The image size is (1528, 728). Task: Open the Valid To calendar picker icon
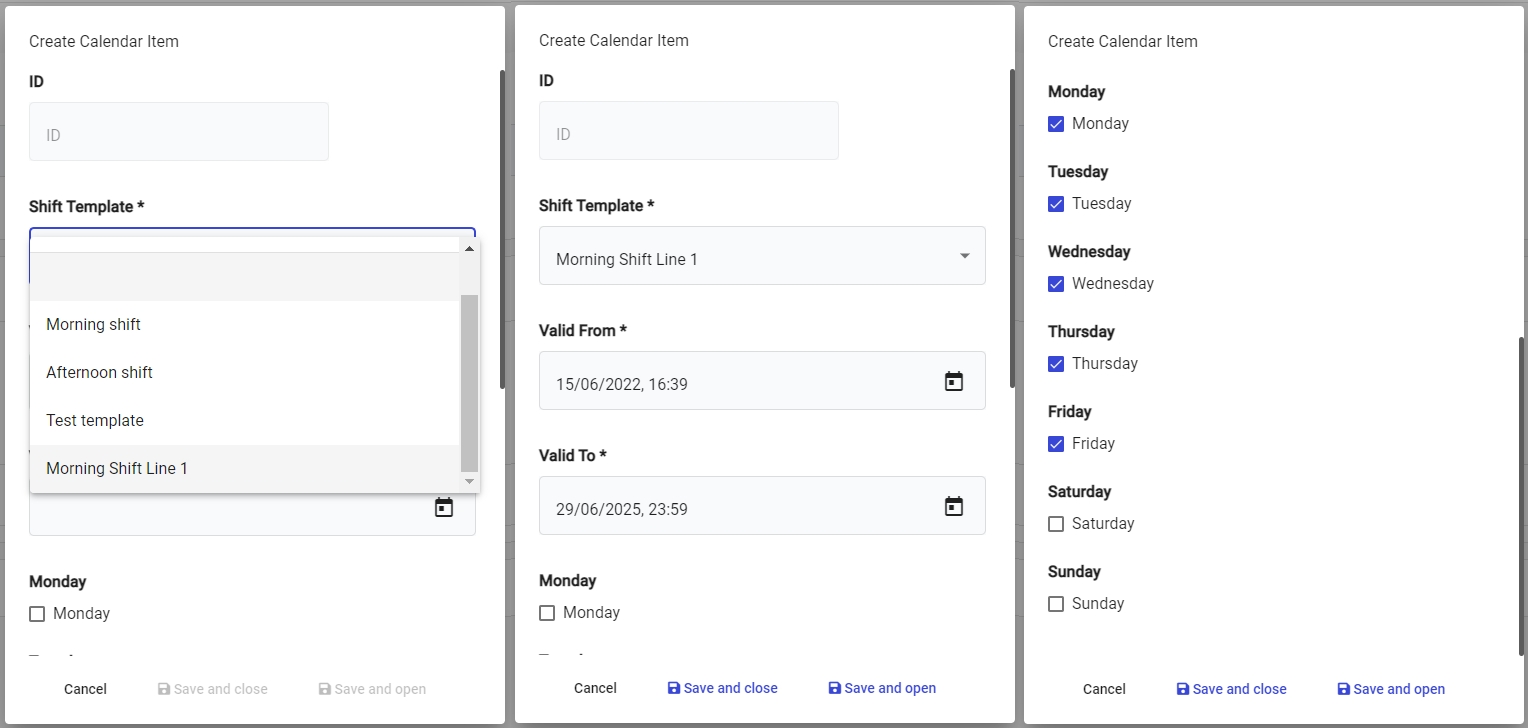click(954, 506)
